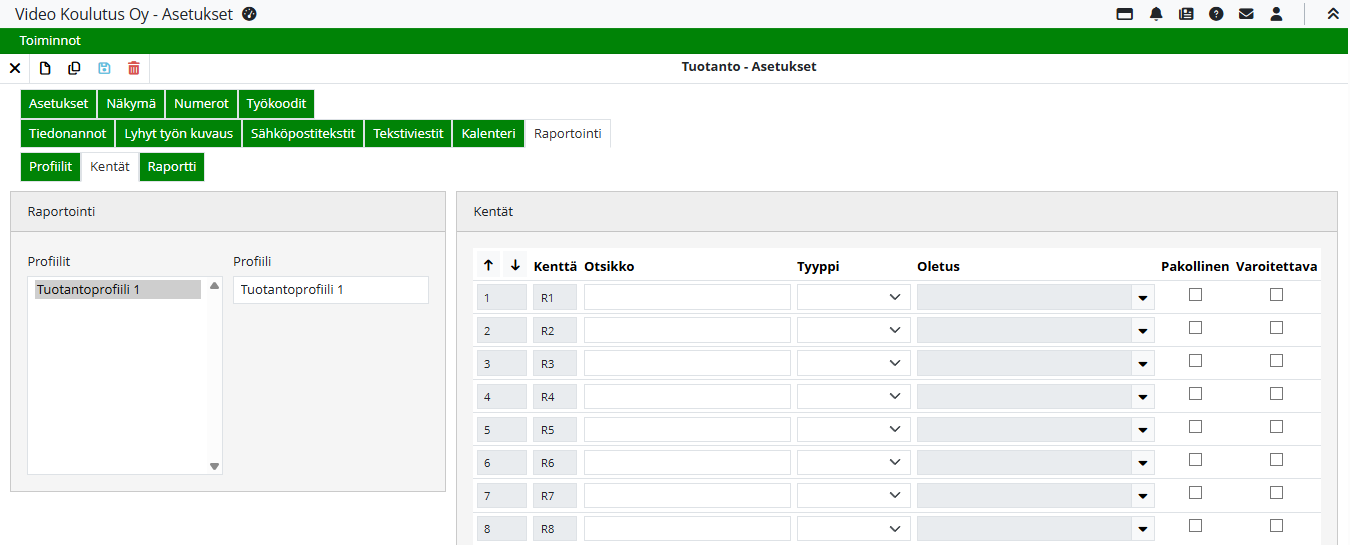Open the envelope messages icon
This screenshot has width=1350, height=545.
coord(1246,14)
